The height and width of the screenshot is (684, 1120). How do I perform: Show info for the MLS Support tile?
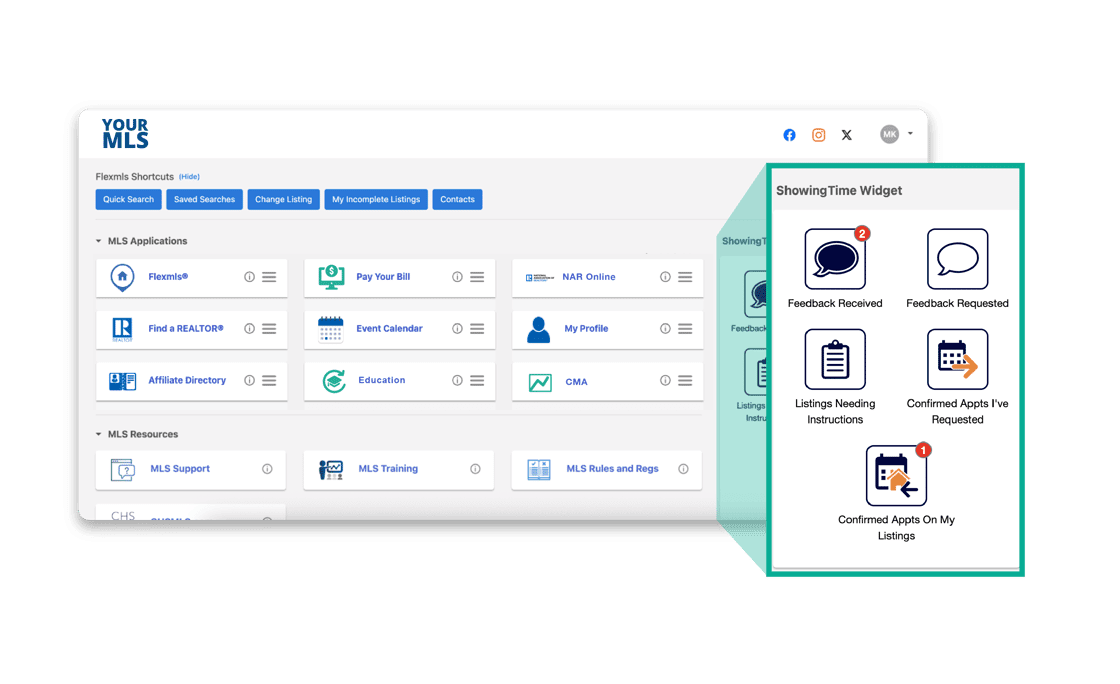267,469
